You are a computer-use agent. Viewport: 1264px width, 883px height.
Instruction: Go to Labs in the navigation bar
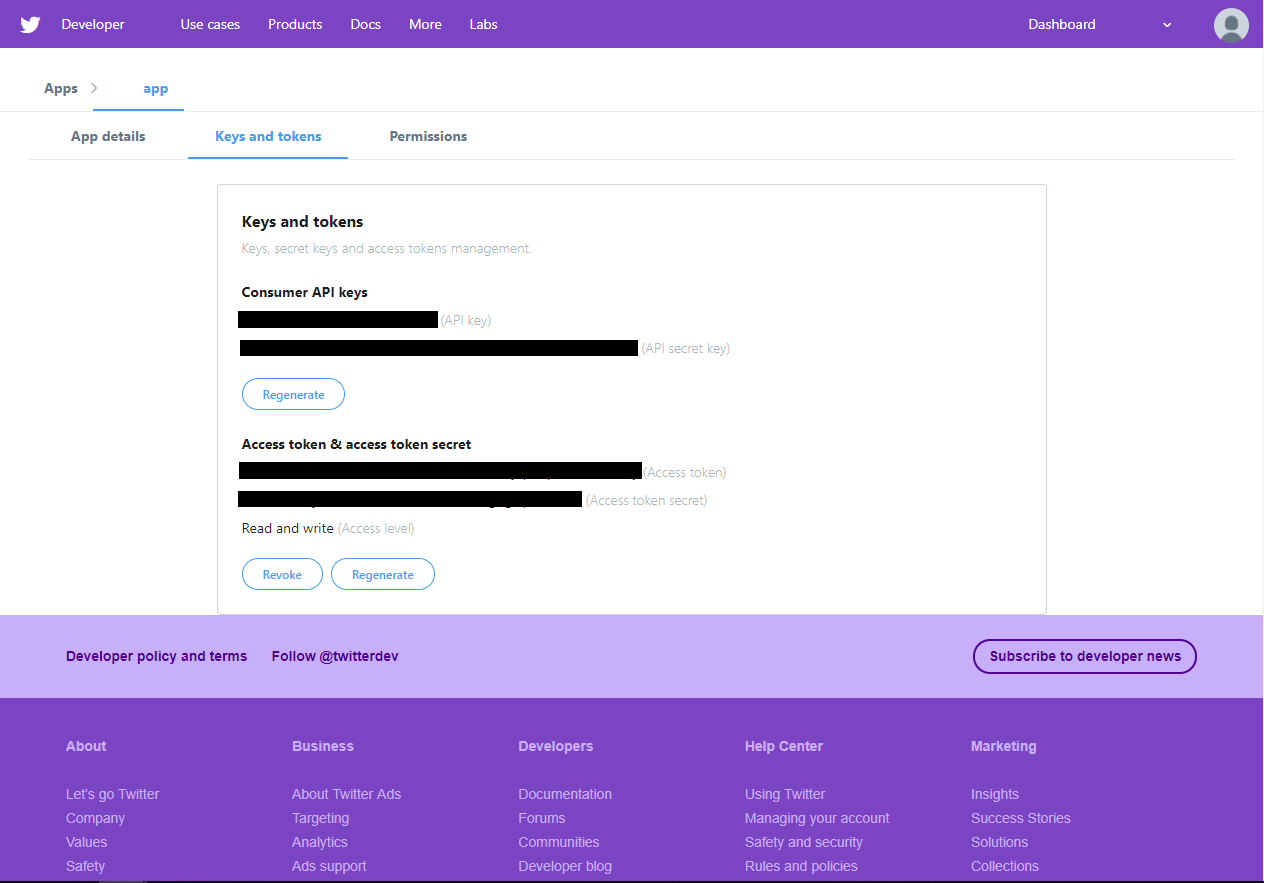coord(483,24)
